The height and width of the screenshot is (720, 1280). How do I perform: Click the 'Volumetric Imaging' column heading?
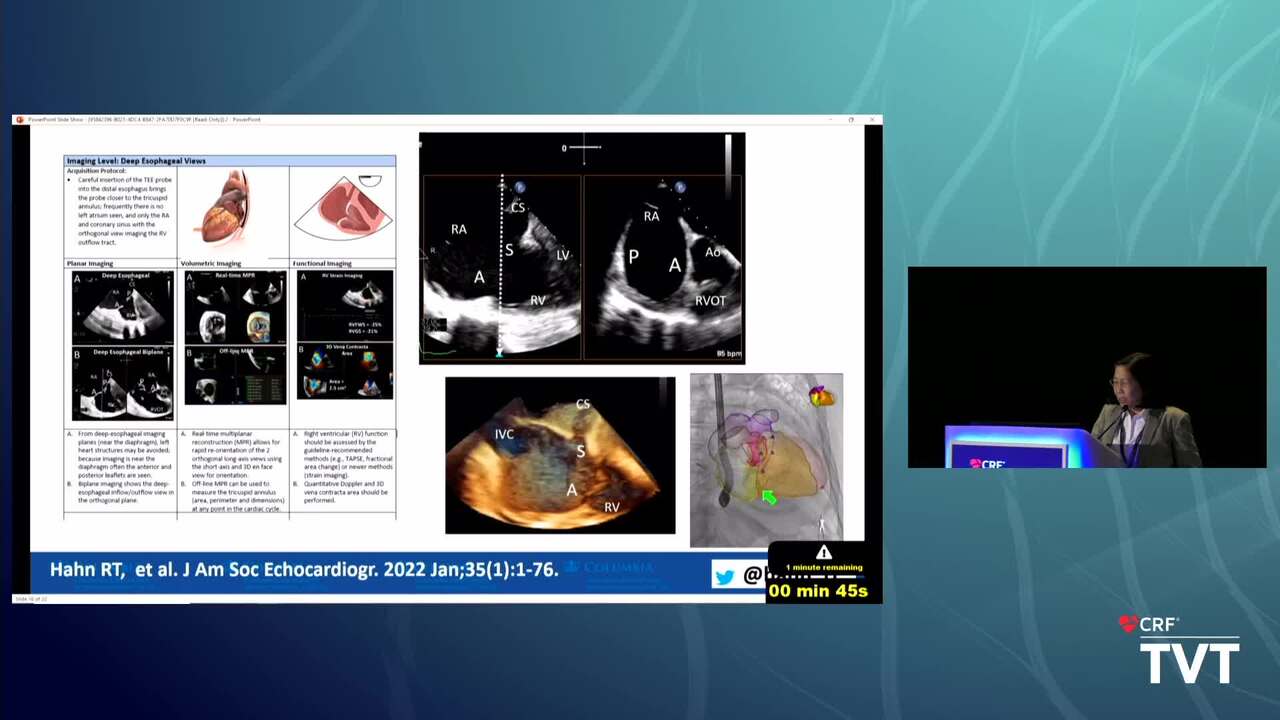pyautogui.click(x=211, y=263)
